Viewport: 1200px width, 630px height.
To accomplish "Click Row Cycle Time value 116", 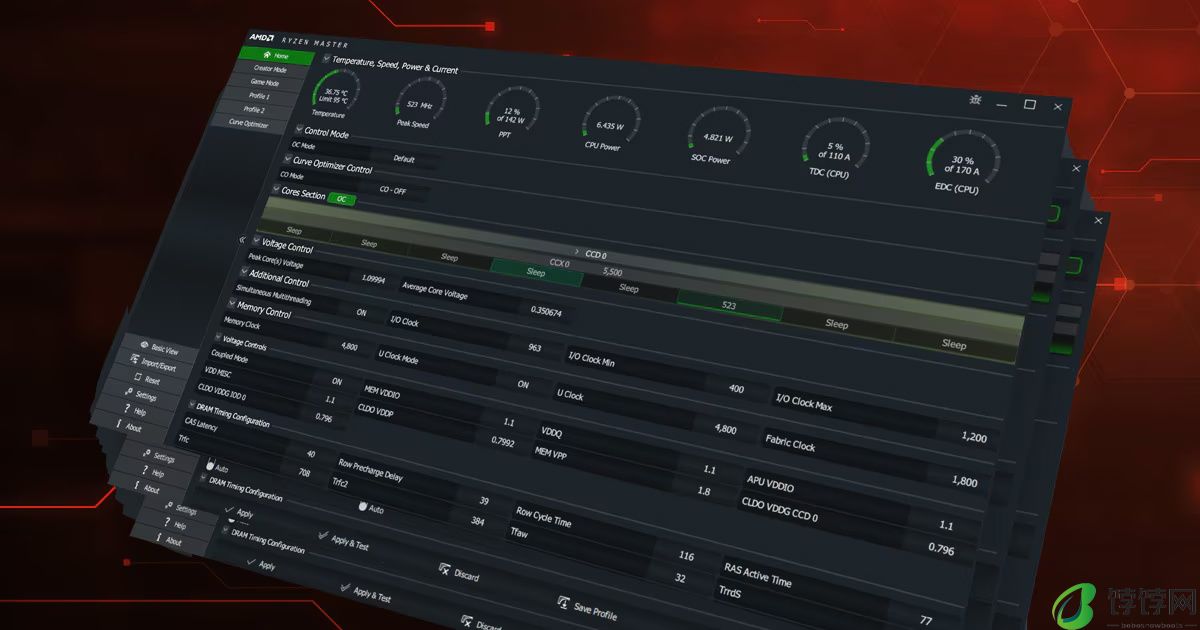I will pyautogui.click(x=686, y=555).
